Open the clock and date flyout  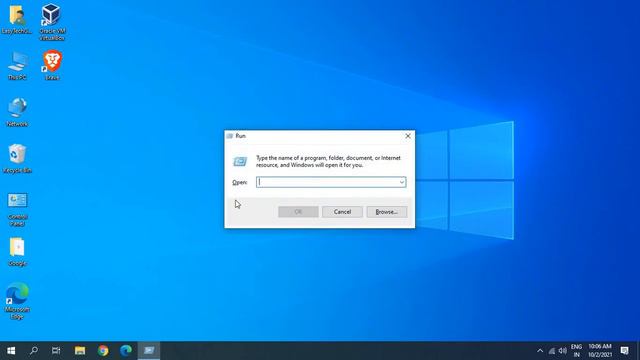(600, 351)
